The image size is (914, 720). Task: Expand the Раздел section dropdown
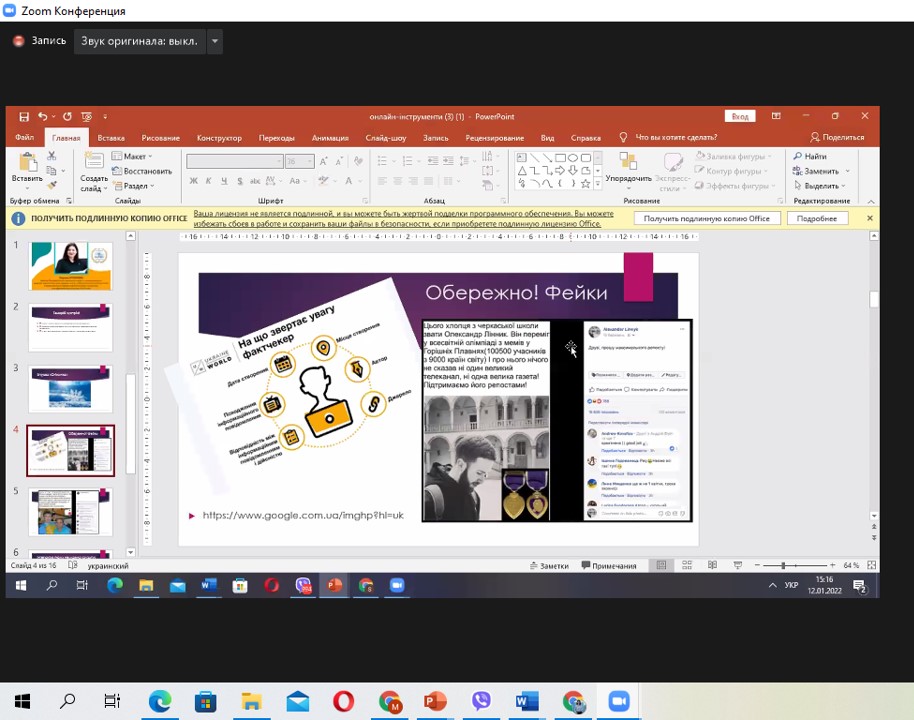137,185
